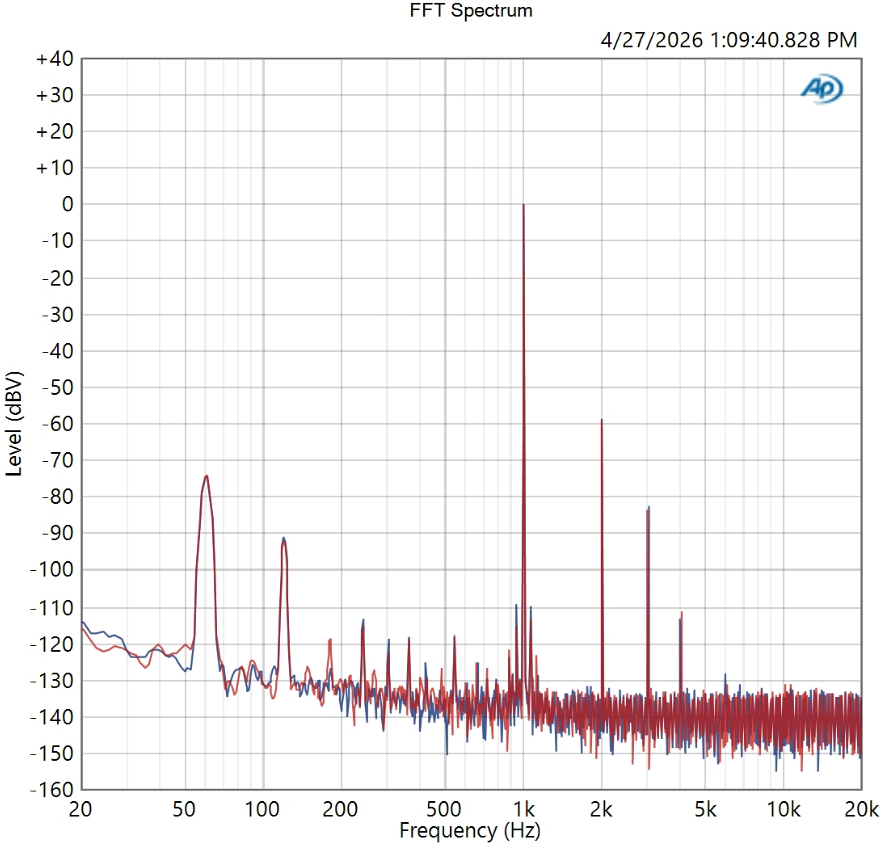Click the 20 label on the frequency axis
Screen dimensions: 883x843
click(81, 809)
